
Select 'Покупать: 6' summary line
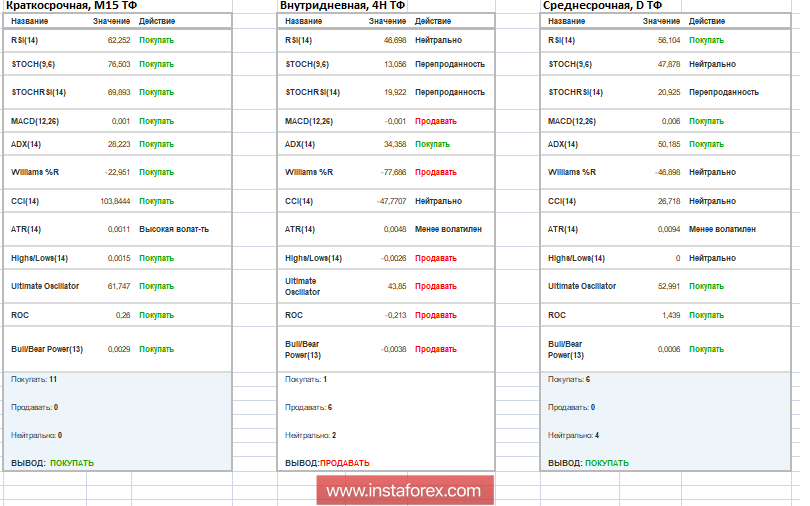pyautogui.click(x=569, y=380)
